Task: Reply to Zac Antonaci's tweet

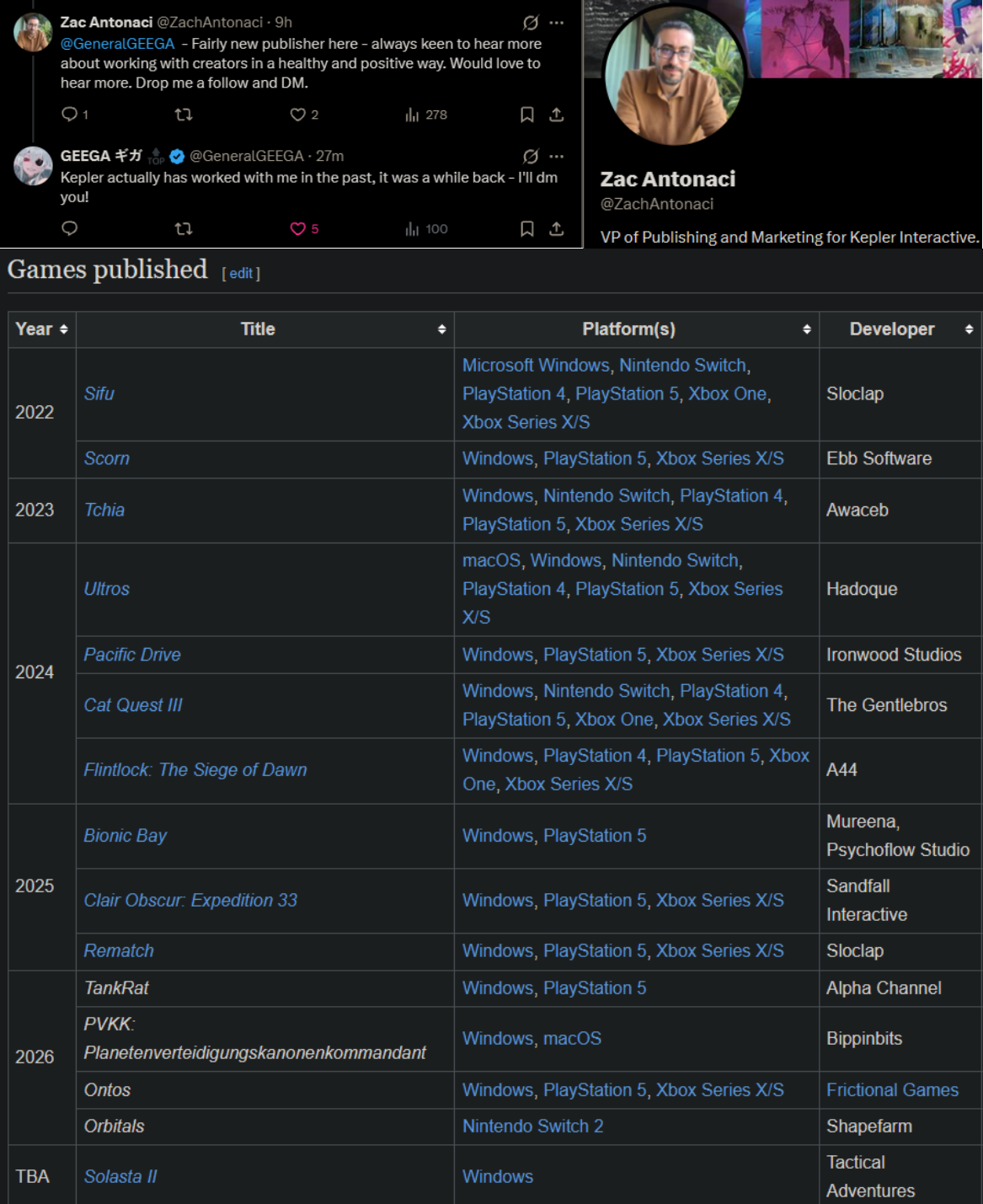Action: (x=70, y=115)
